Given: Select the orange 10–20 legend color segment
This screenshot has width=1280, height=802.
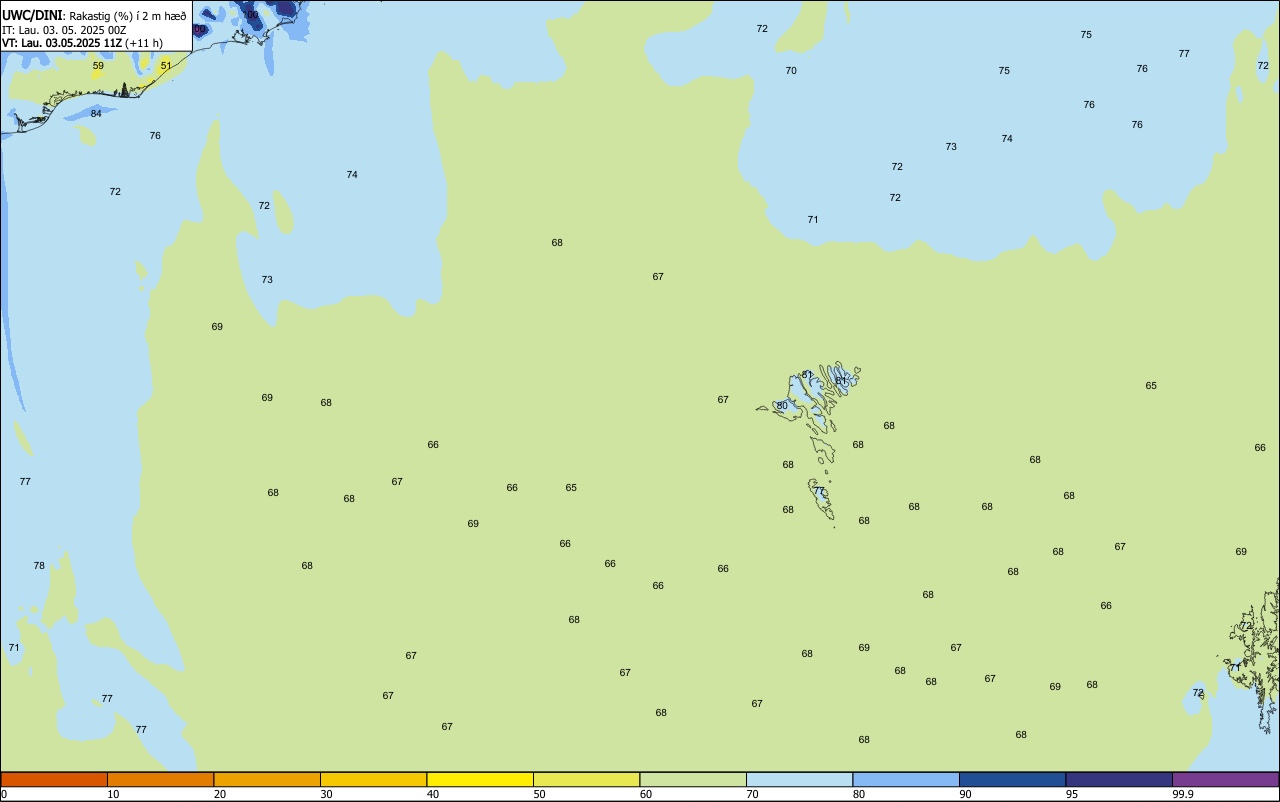Looking at the screenshot, I should click(x=160, y=779).
